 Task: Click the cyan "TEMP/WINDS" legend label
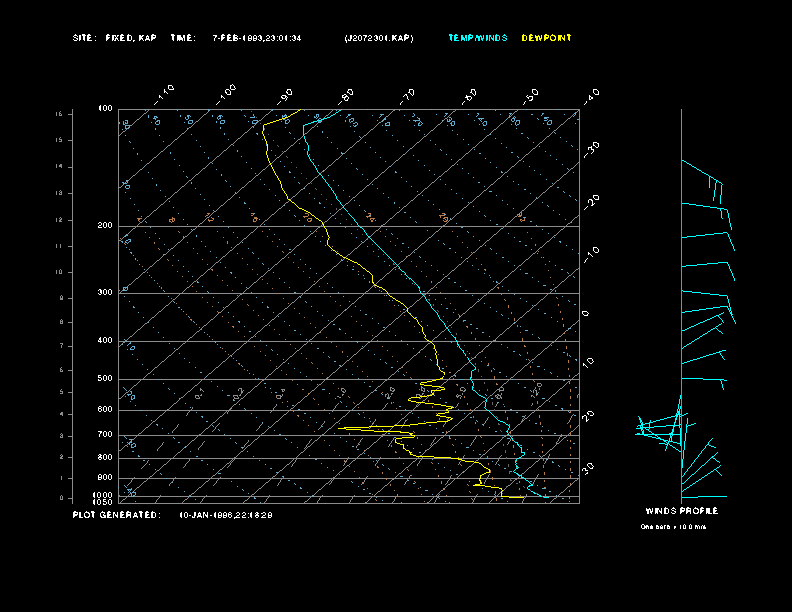pos(478,38)
